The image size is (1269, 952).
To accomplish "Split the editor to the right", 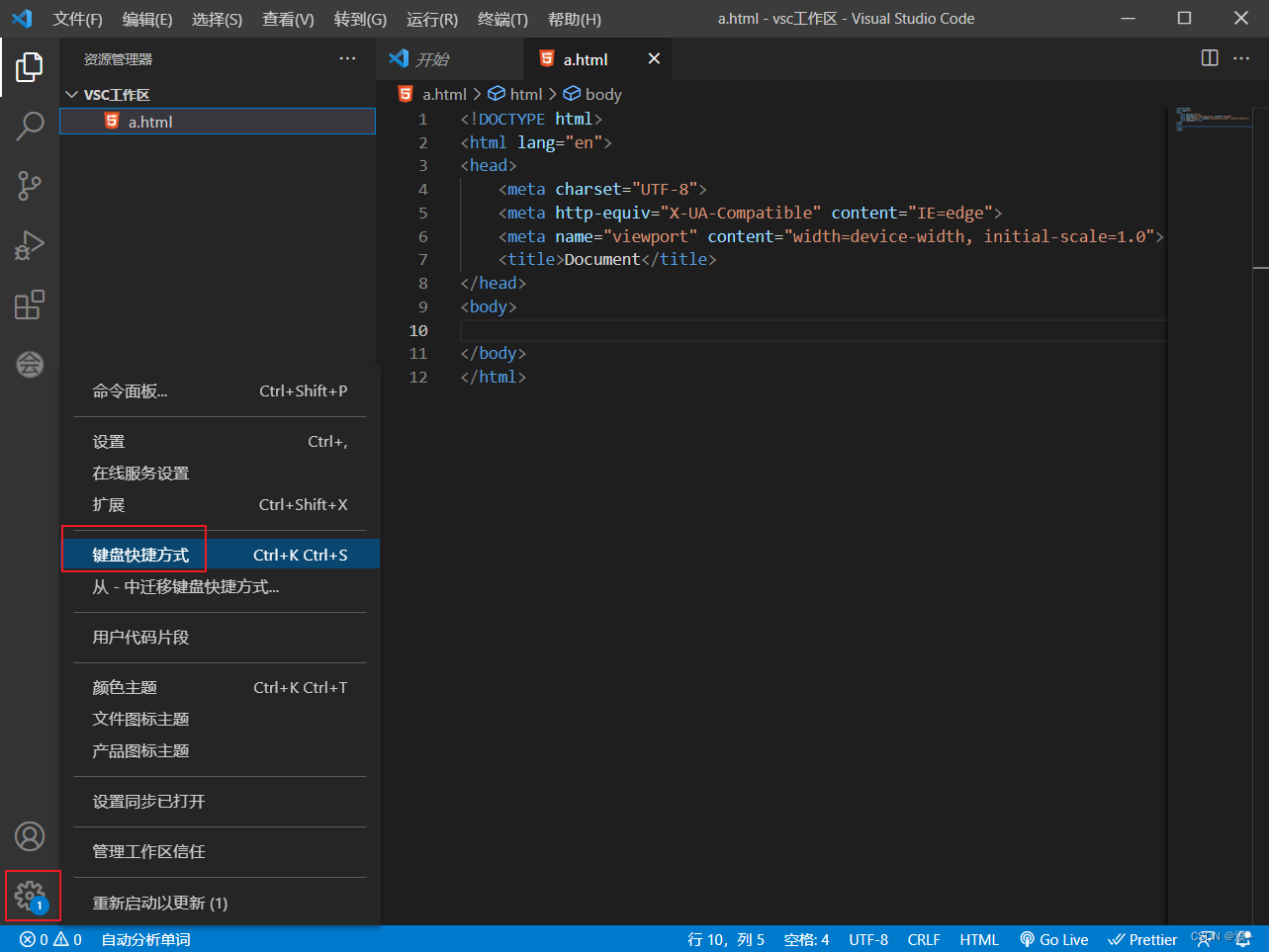I will tap(1210, 58).
